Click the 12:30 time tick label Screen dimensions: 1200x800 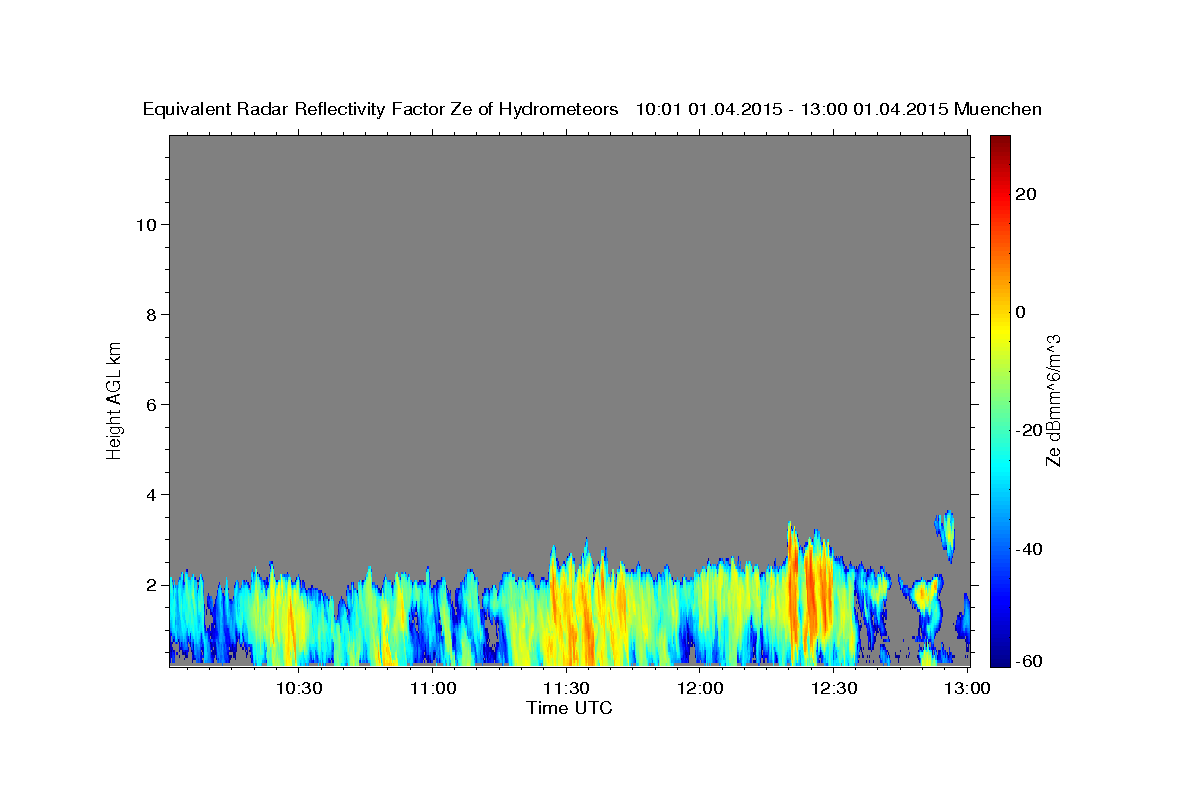coord(834,688)
